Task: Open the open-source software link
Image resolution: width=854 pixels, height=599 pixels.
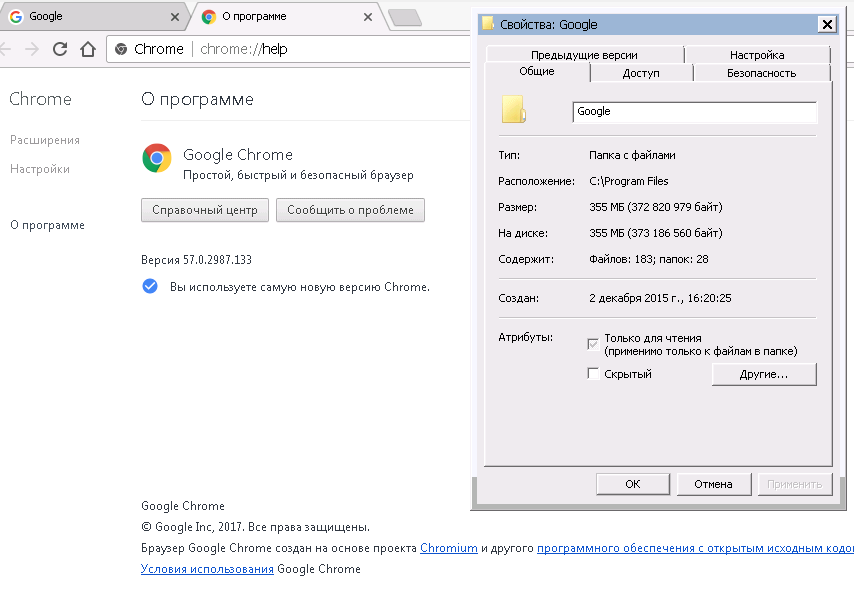Action: click(695, 548)
